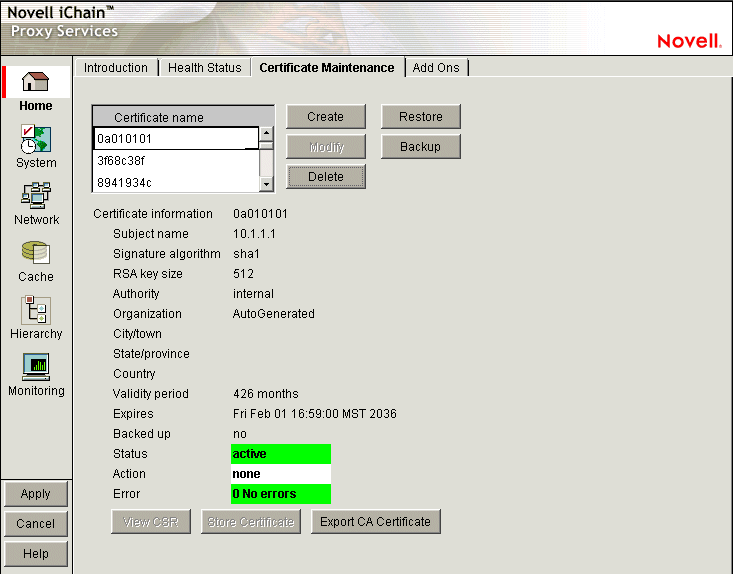Click the Action value none field
Viewport: 733px width, 574px height.
(281, 474)
